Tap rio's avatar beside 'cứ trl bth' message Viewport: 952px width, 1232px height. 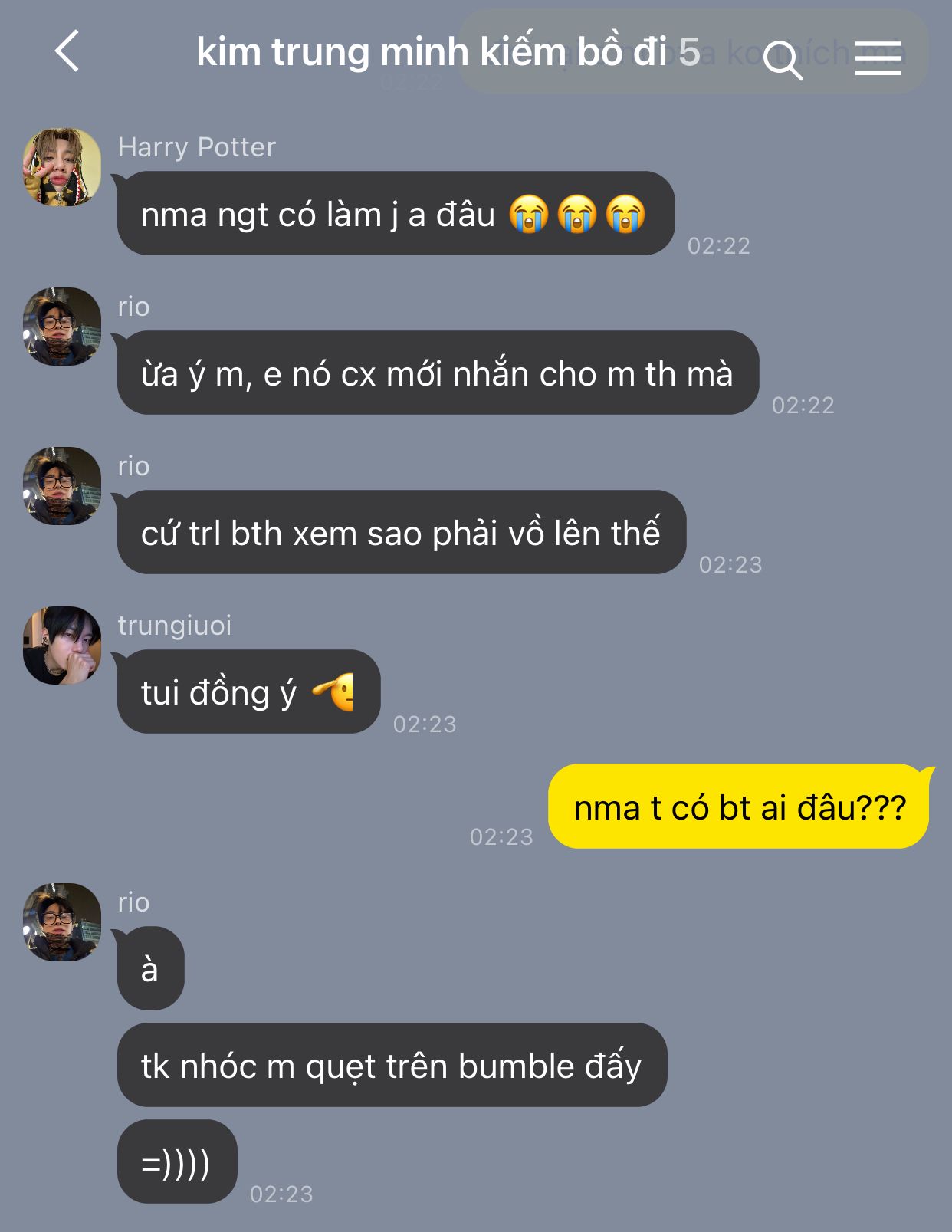[x=62, y=486]
